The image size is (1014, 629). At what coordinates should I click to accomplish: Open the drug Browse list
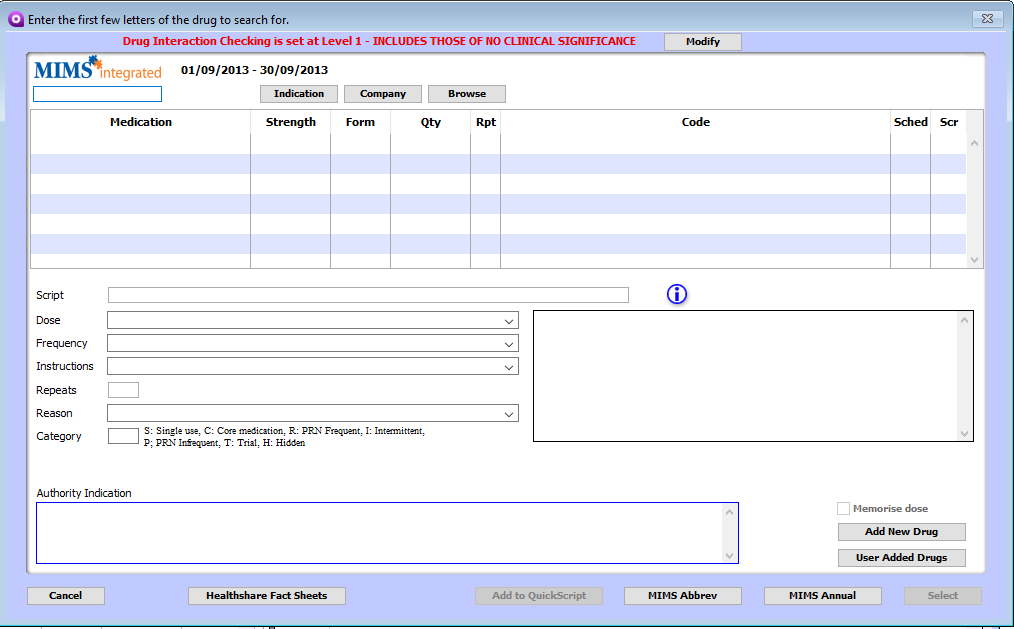[466, 93]
